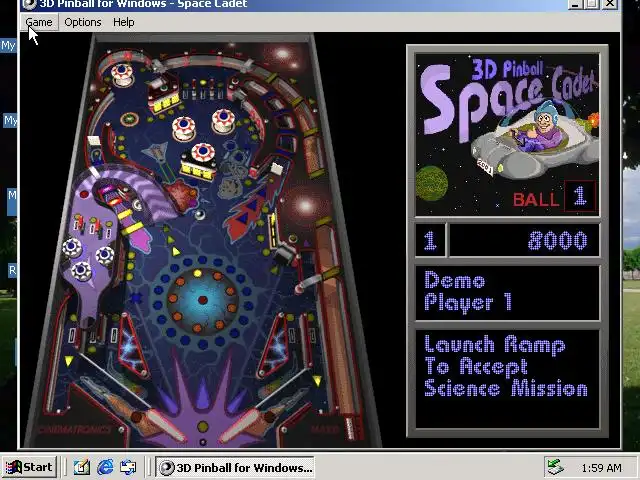The height and width of the screenshot is (480, 640).
Task: Open the Help menu
Action: tap(124, 22)
